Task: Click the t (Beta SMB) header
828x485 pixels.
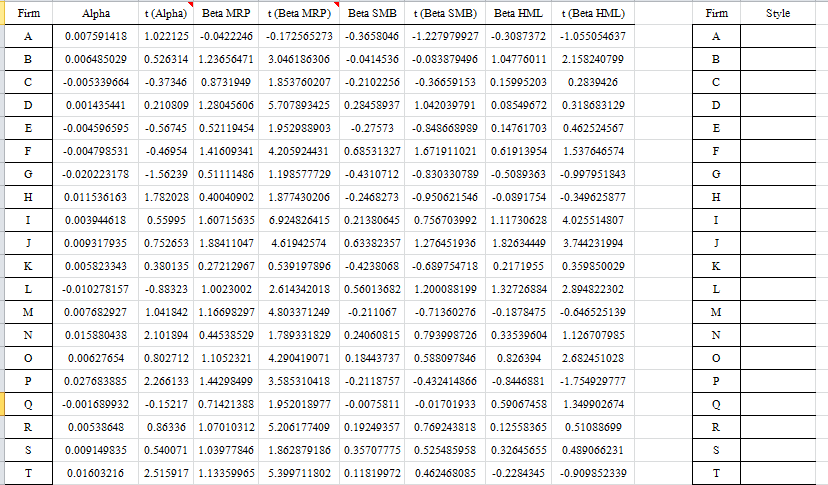Action: coord(445,13)
